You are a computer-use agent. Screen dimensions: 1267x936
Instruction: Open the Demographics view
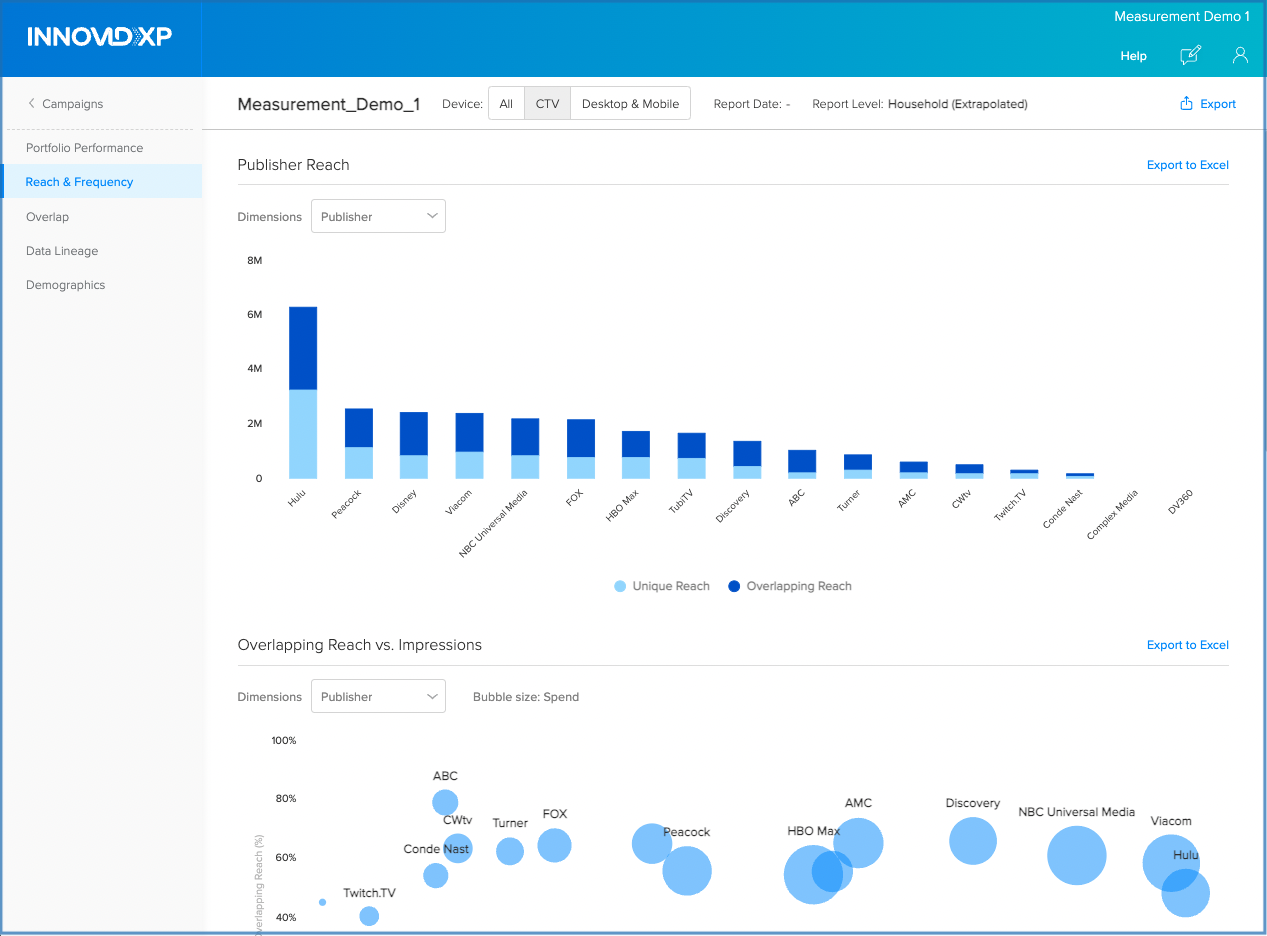[65, 284]
